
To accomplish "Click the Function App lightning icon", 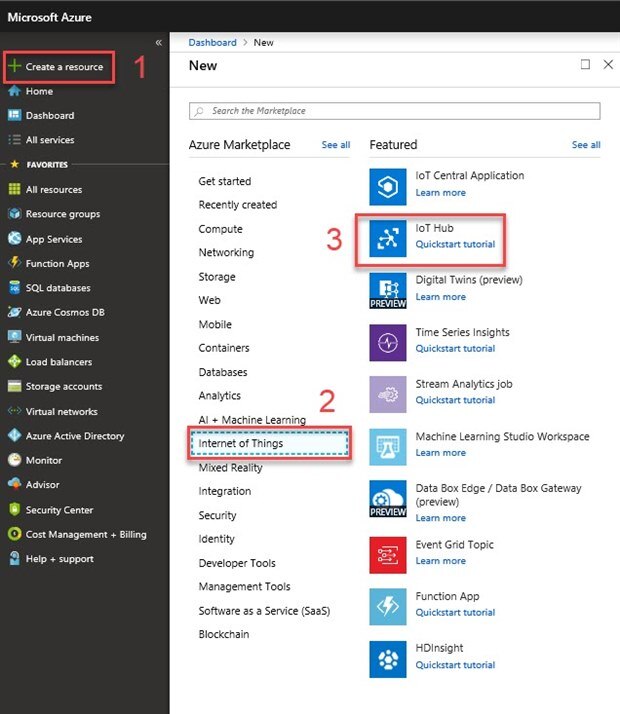I will [388, 606].
